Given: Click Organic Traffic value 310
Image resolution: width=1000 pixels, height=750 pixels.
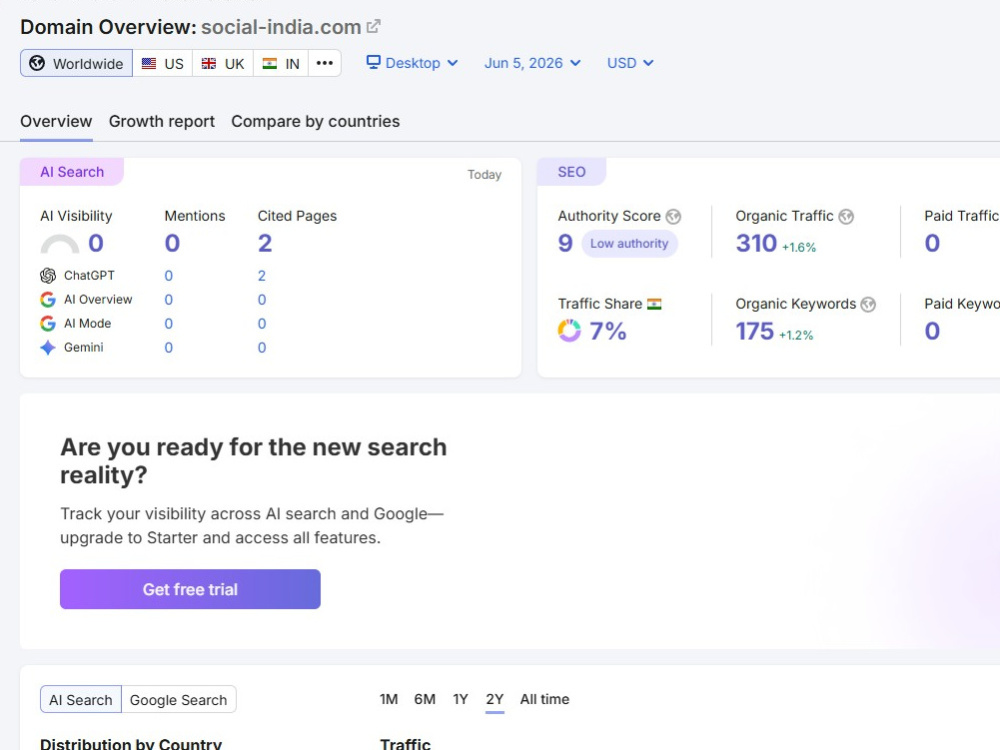Looking at the screenshot, I should [x=756, y=243].
